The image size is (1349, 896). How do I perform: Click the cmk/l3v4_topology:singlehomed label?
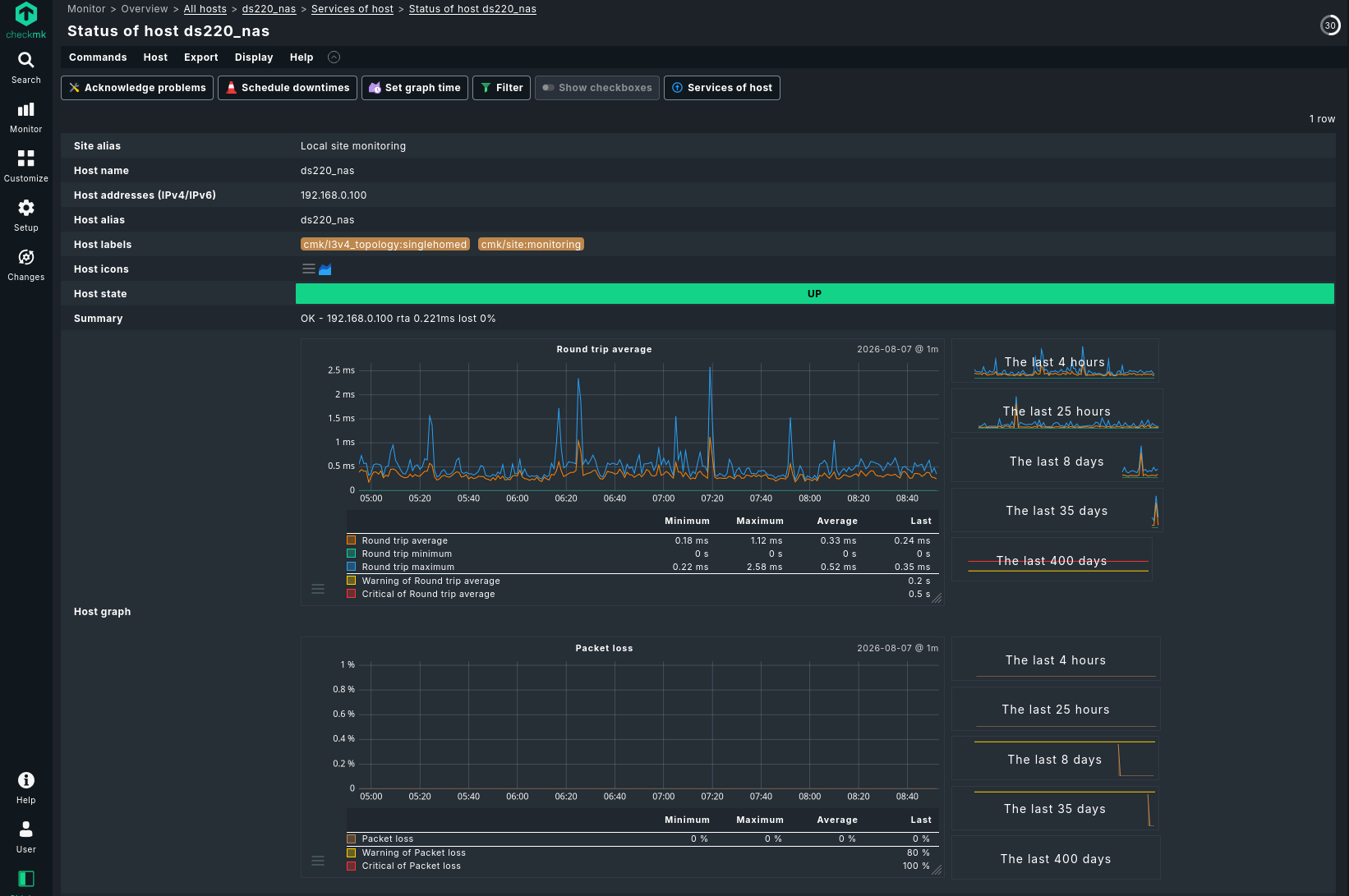pyautogui.click(x=385, y=245)
